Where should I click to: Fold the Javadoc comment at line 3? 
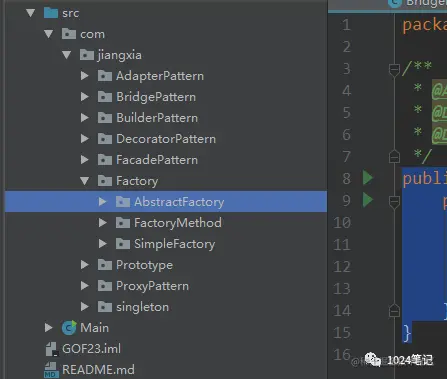coord(394,70)
